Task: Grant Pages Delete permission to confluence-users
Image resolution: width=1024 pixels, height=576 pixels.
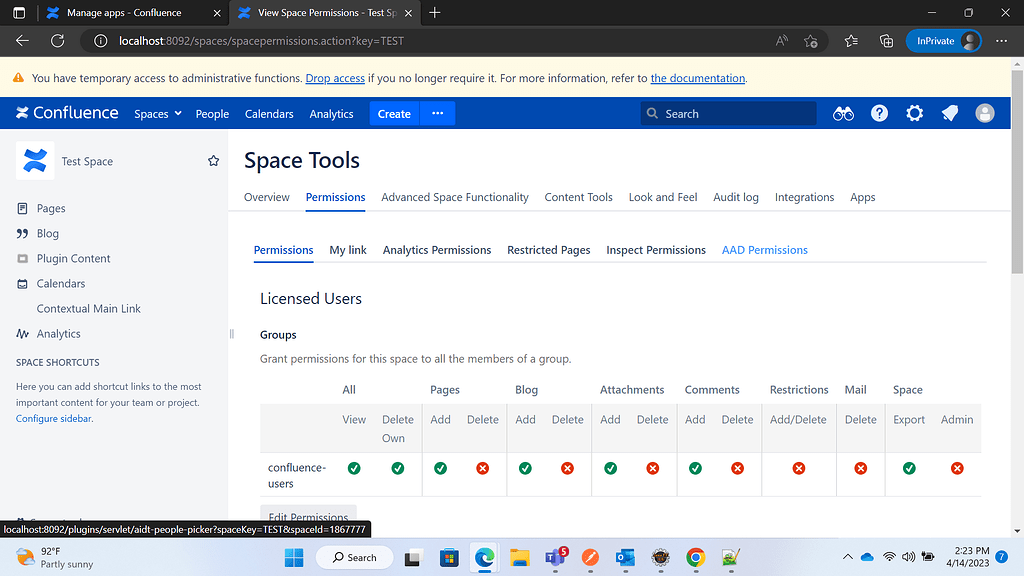Action: click(x=482, y=467)
